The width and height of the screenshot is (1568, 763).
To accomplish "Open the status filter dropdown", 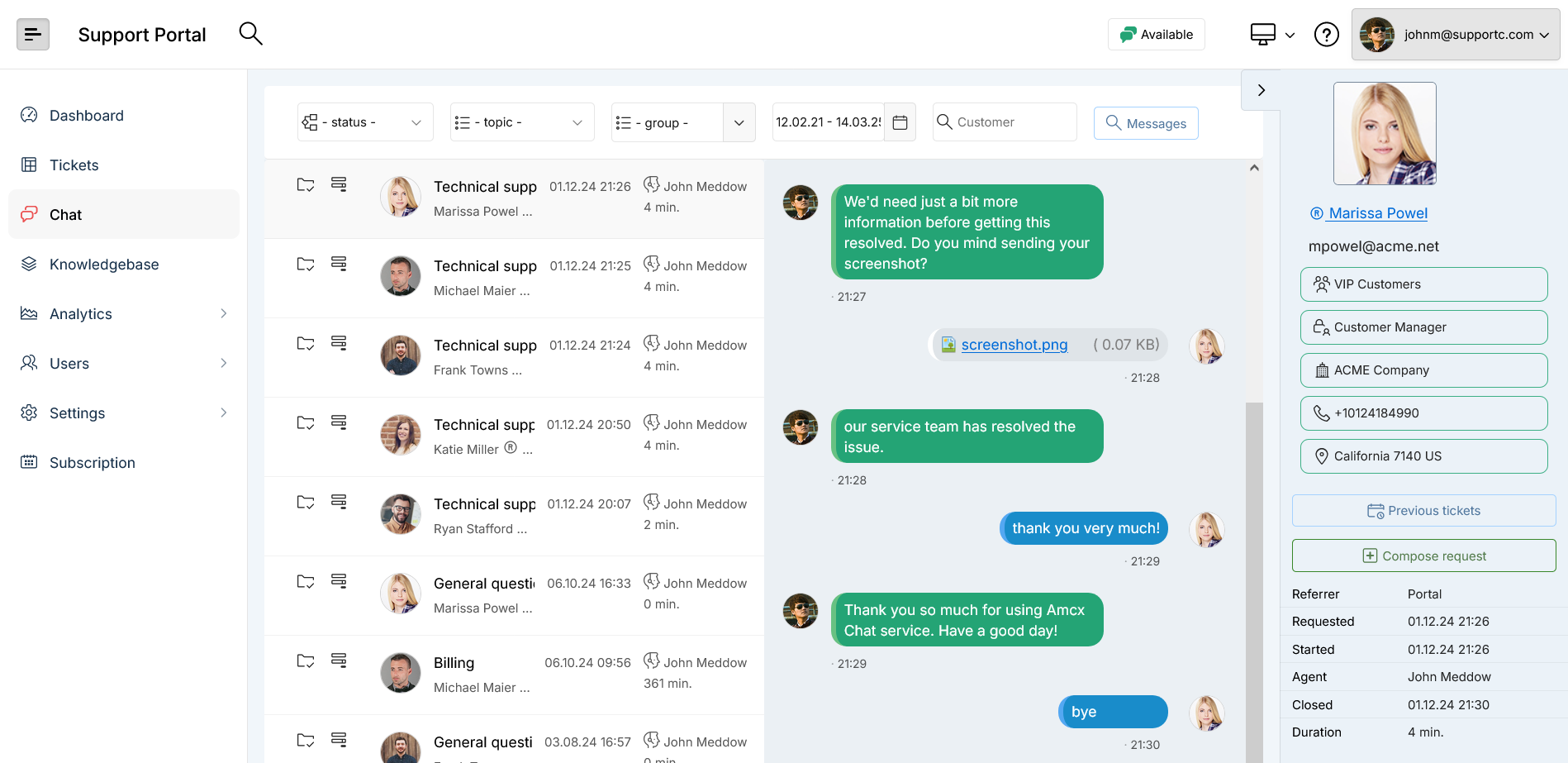I will click(x=365, y=122).
